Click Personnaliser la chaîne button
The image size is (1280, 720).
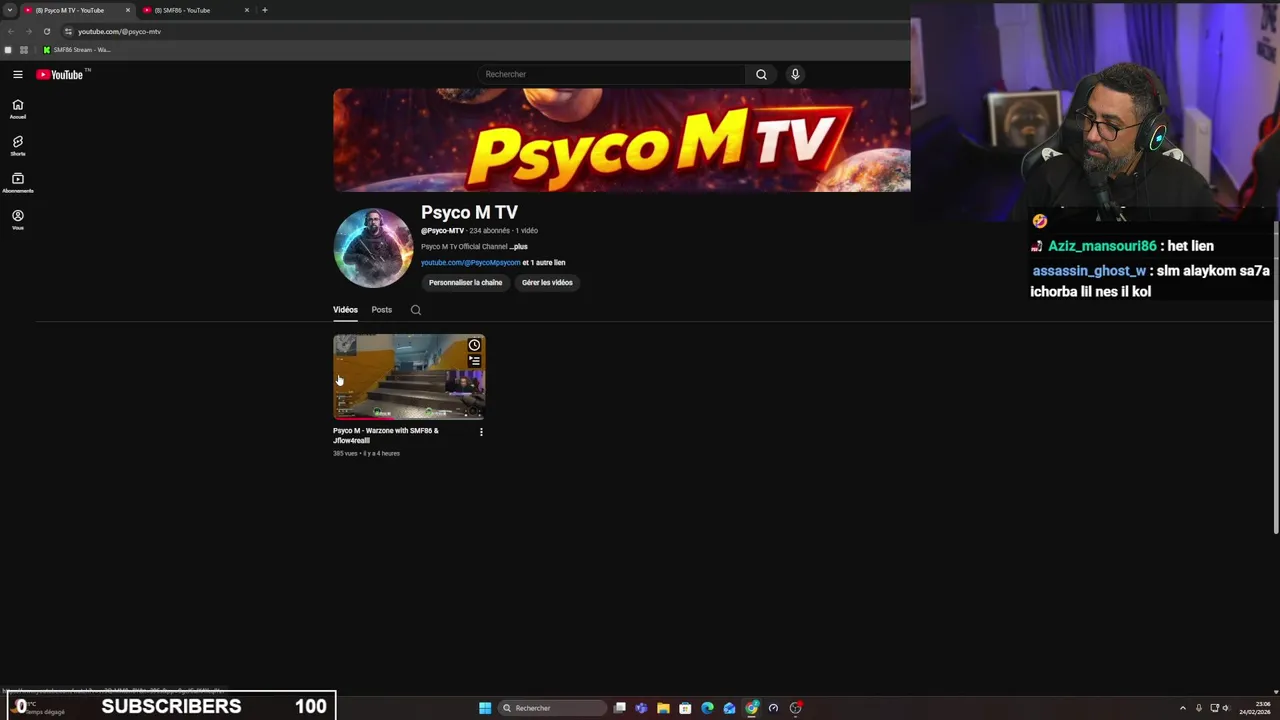[x=466, y=283]
